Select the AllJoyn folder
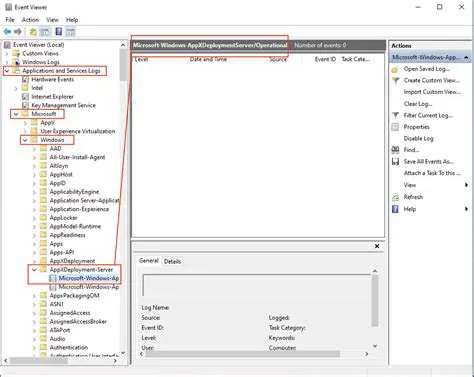This screenshot has height=377, width=474. point(59,166)
